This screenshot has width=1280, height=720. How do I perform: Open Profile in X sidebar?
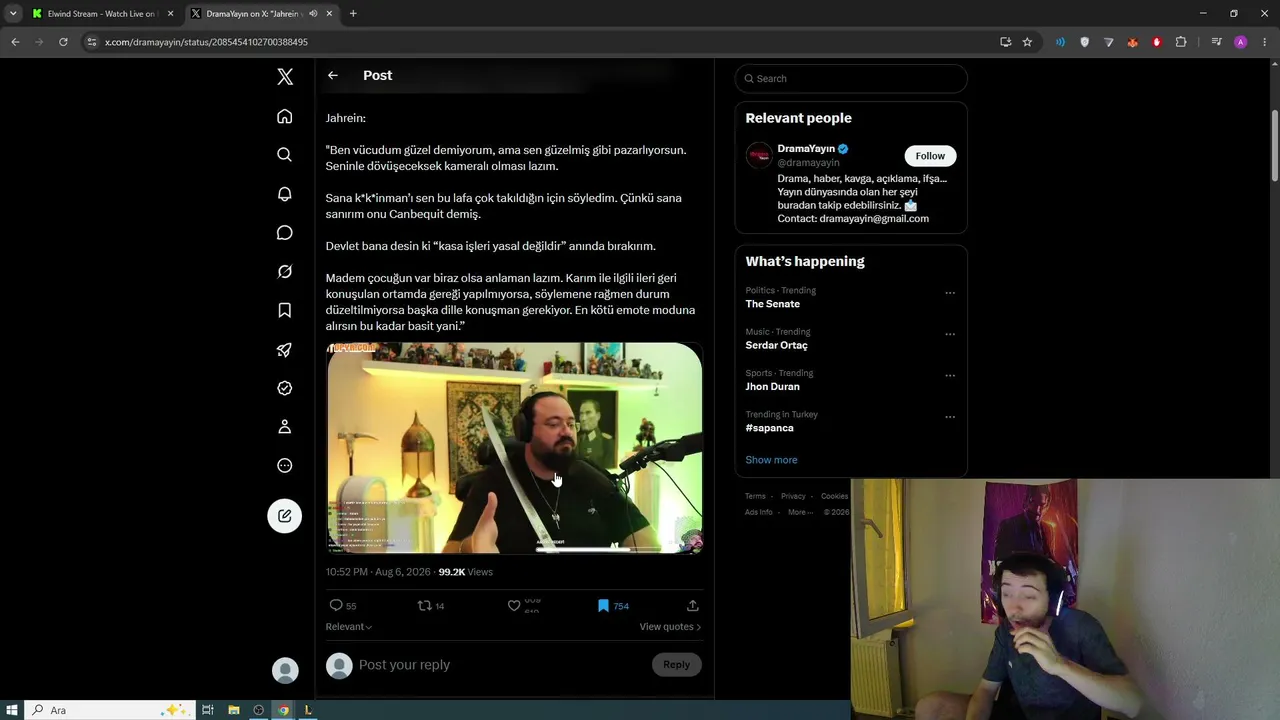coord(285,427)
